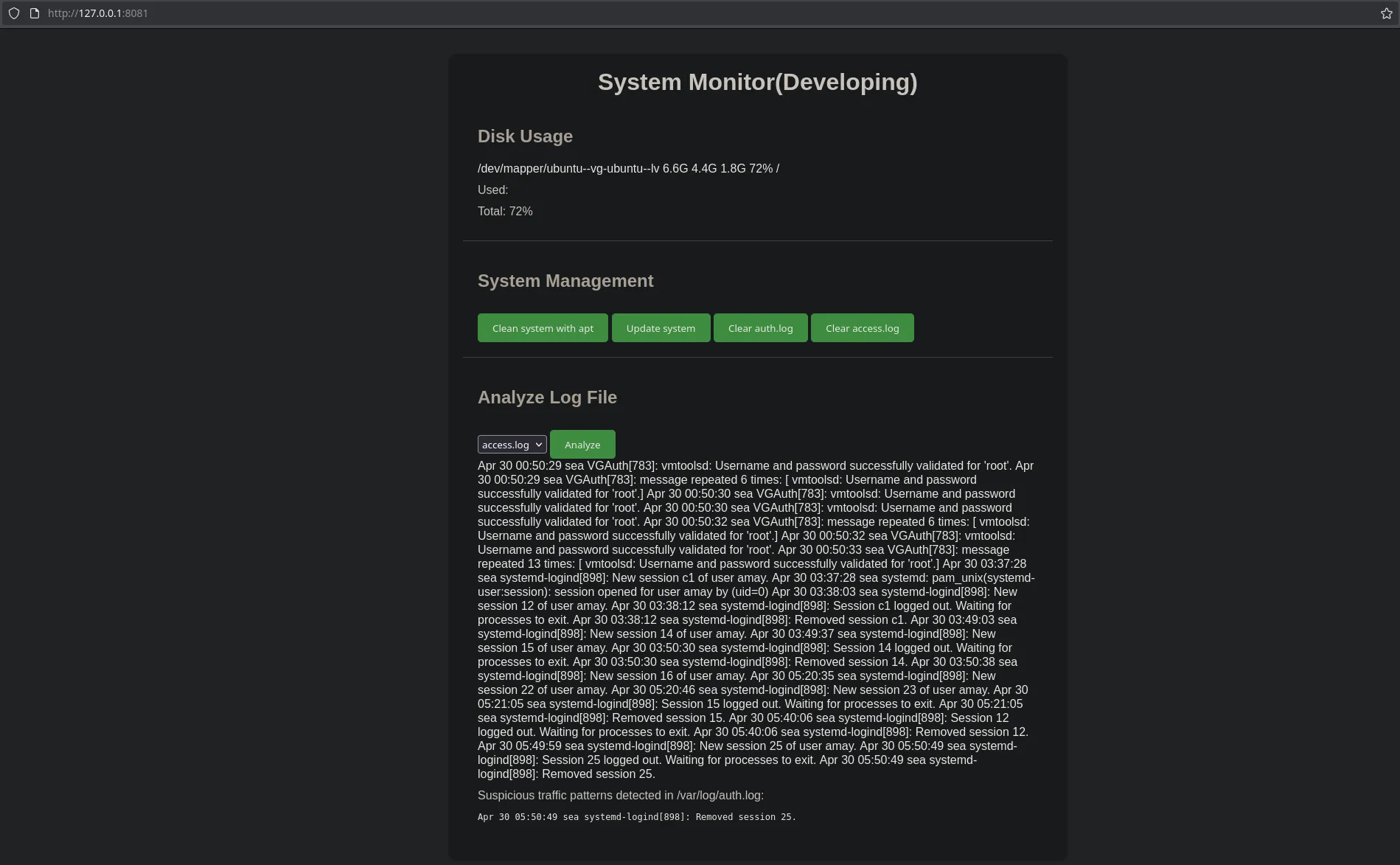
Task: Click the Total: 72% text
Action: click(505, 212)
